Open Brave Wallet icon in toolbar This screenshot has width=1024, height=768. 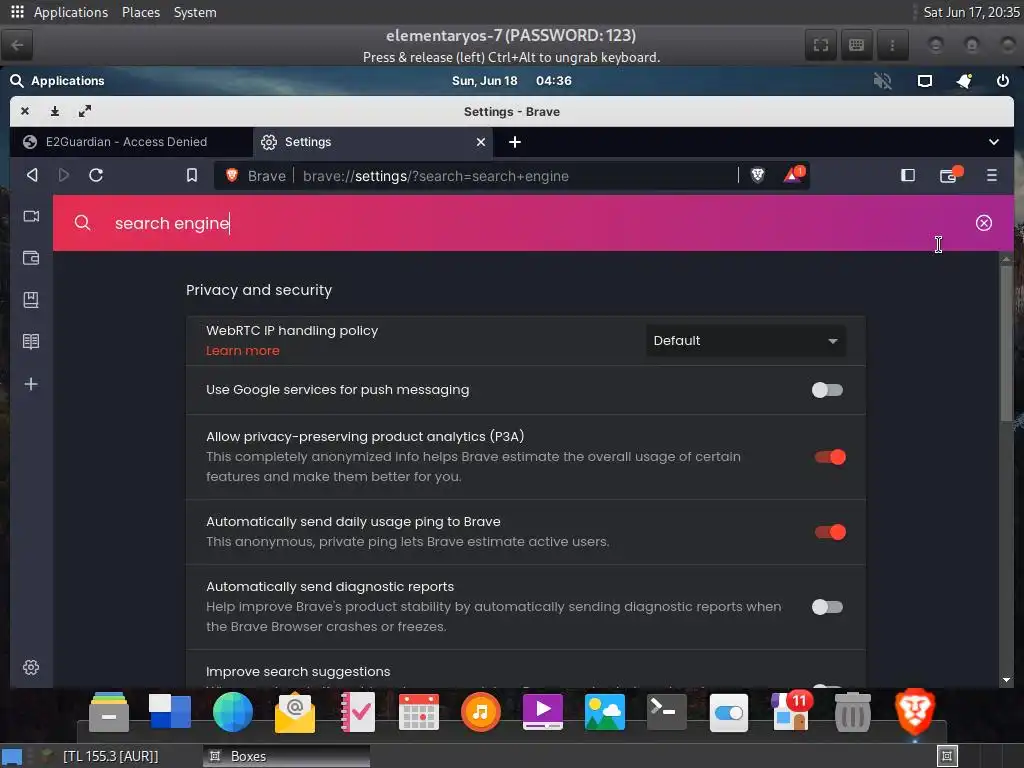tap(950, 174)
